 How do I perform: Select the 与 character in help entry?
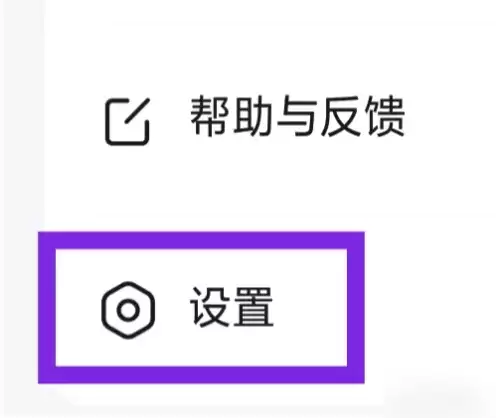[x=296, y=116]
